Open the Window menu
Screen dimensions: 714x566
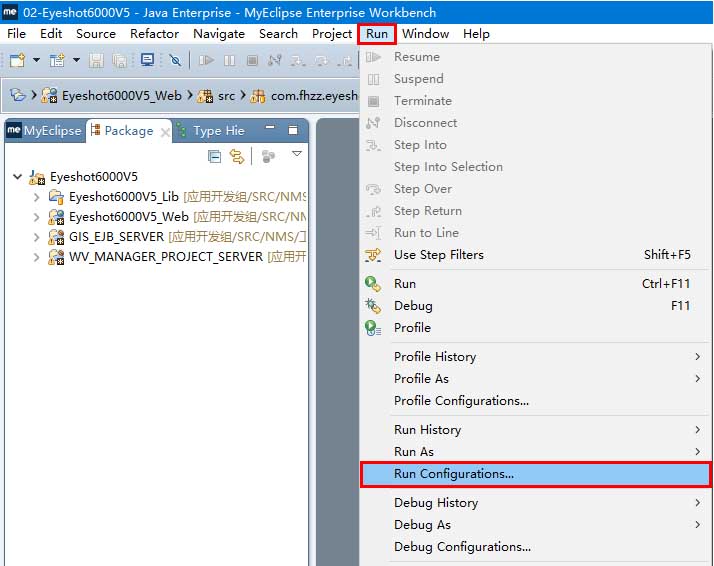[425, 34]
